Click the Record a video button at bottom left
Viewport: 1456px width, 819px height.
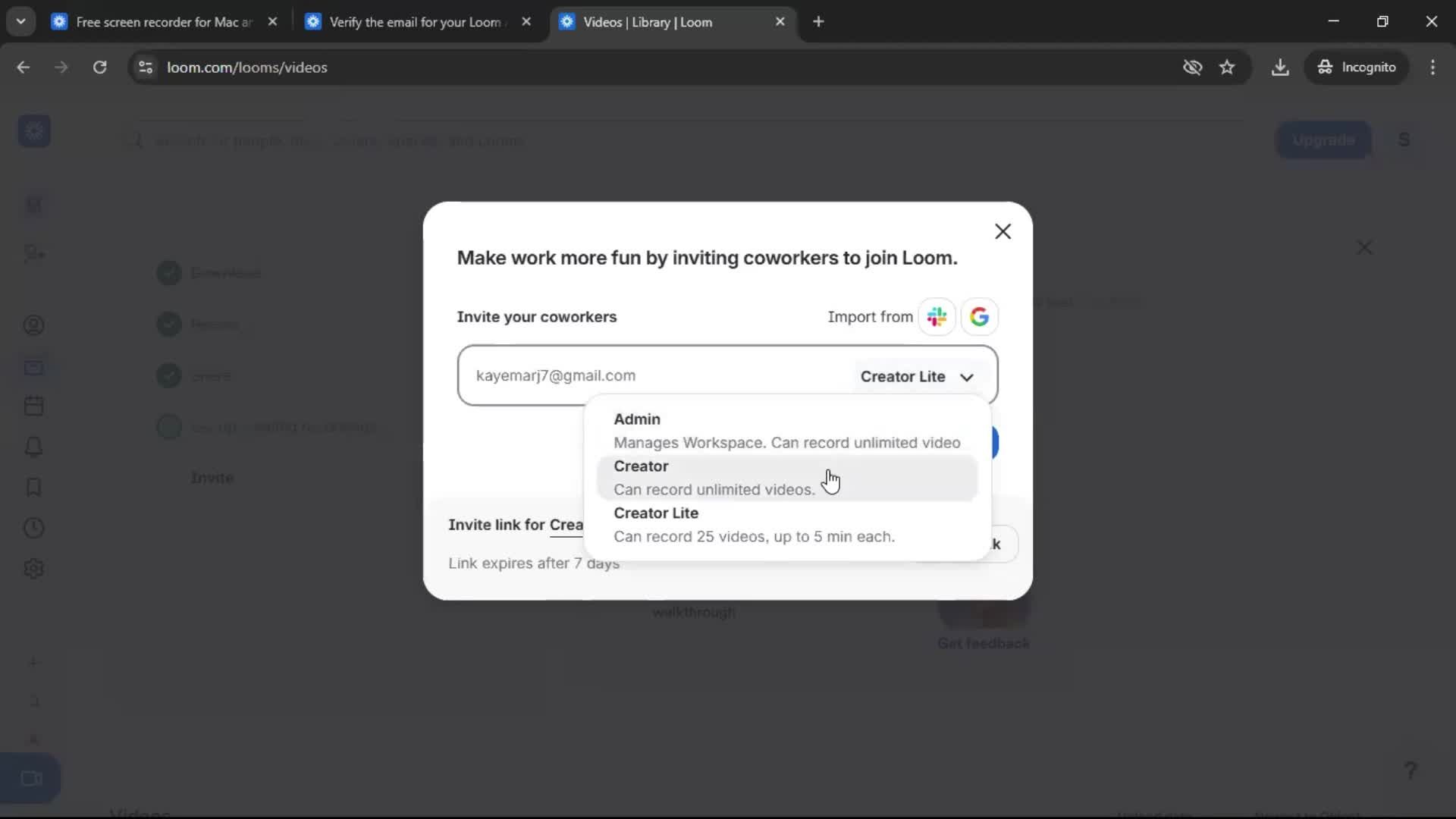click(31, 778)
